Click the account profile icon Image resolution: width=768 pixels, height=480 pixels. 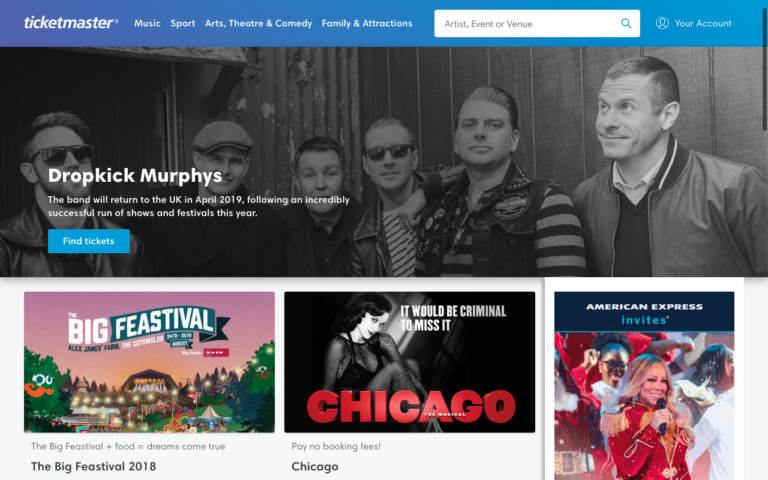[x=662, y=23]
